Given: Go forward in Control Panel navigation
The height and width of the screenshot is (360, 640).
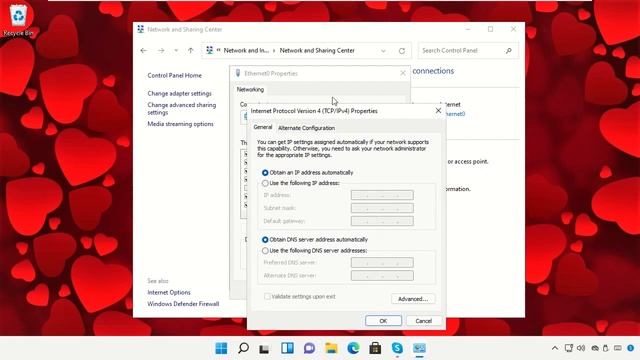Looking at the screenshot, I should click(161, 51).
